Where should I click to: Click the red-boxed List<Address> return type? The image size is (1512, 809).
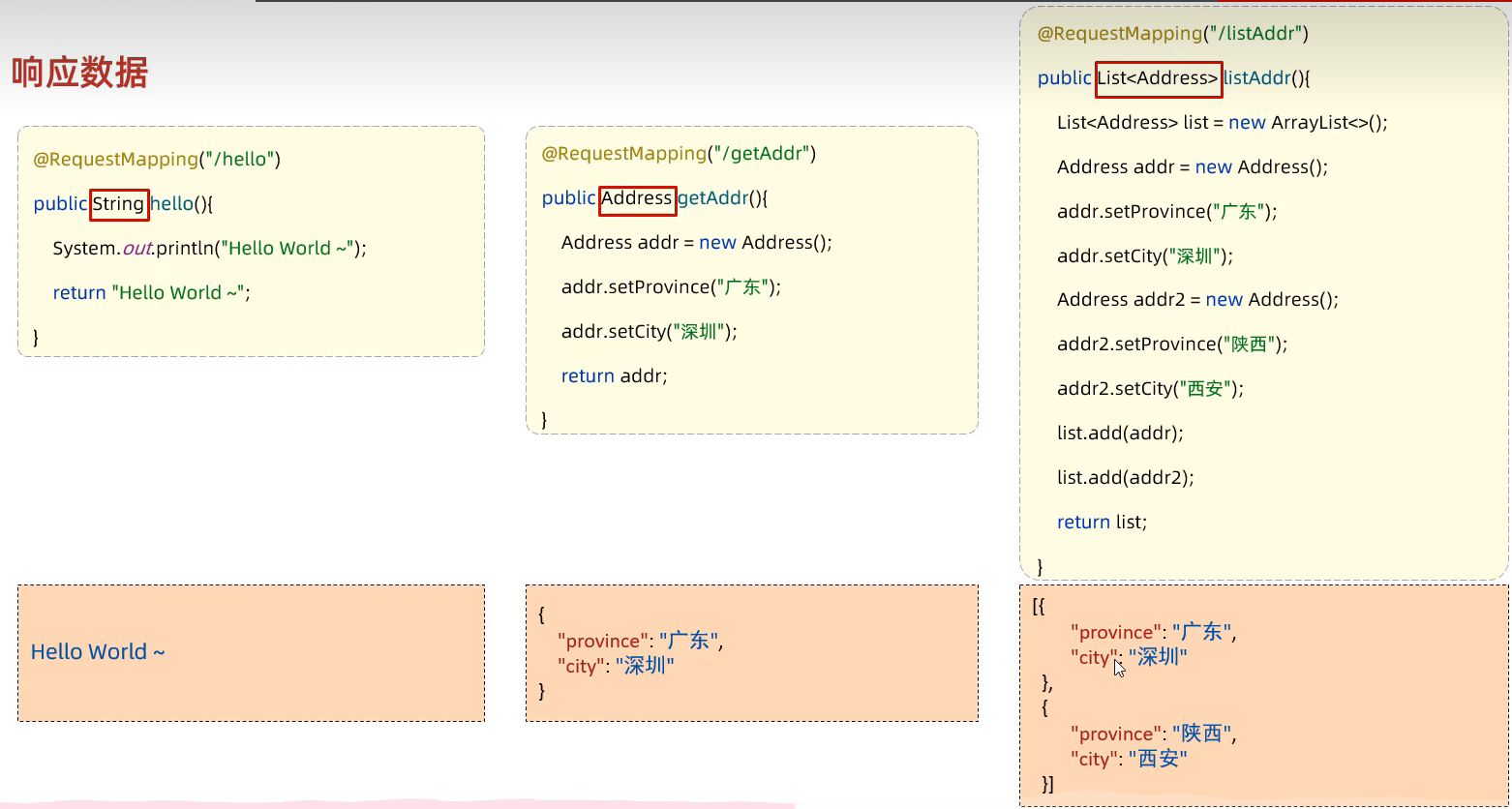1158,78
